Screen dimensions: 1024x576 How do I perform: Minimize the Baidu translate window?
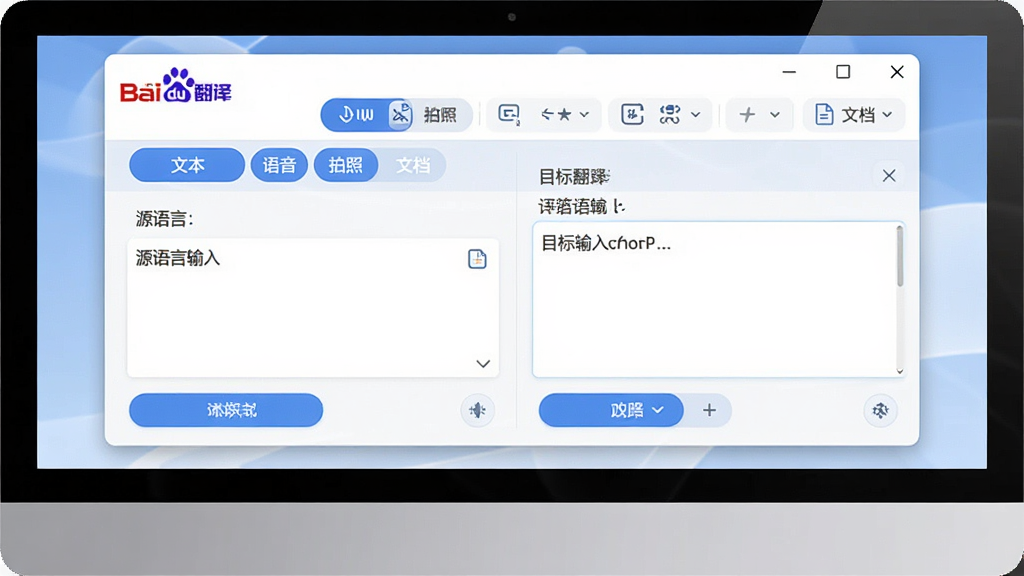point(789,72)
